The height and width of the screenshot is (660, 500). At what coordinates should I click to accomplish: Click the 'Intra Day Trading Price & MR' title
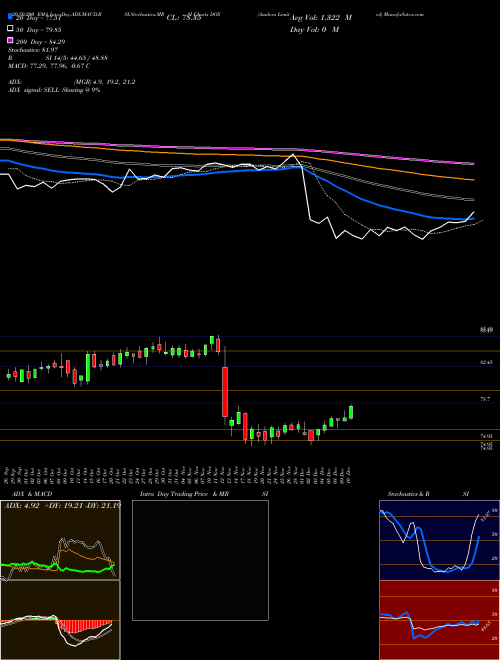[x=184, y=494]
